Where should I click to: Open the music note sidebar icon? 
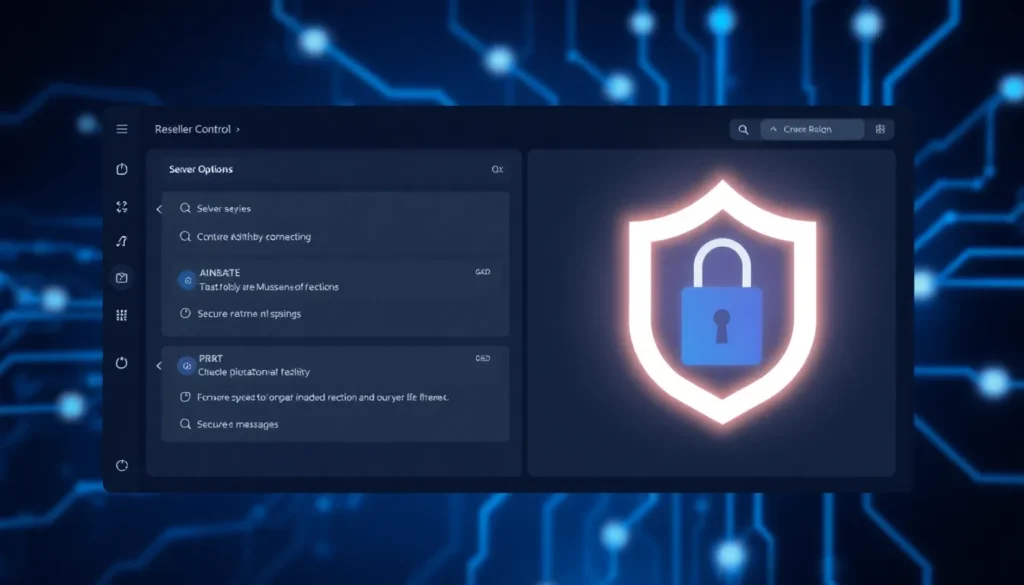[122, 242]
